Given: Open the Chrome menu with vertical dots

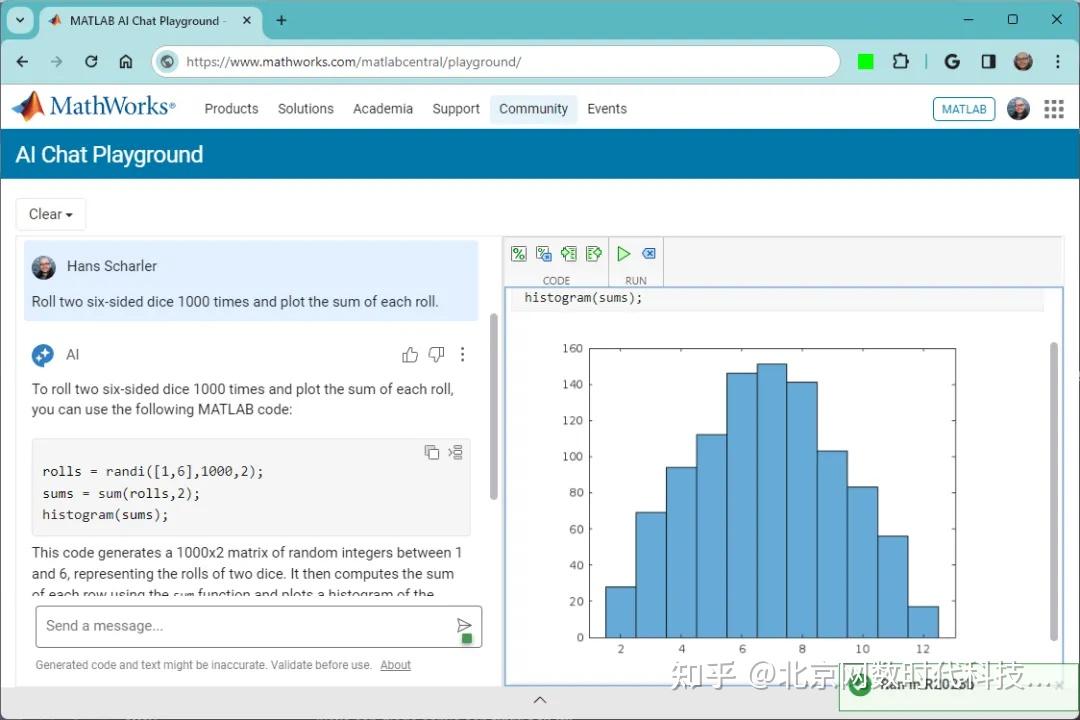Looking at the screenshot, I should tap(1058, 61).
